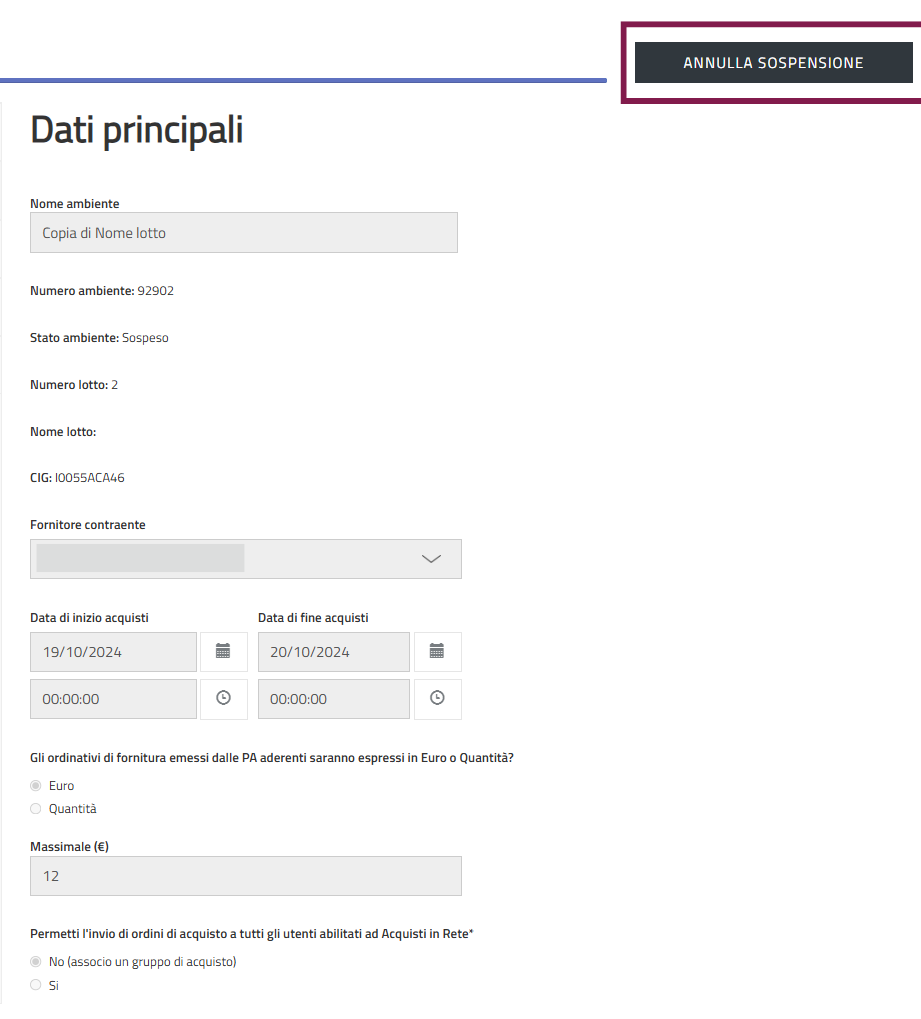Click the end date field 20/10/2024
Image resolution: width=921 pixels, height=1019 pixels.
click(333, 652)
